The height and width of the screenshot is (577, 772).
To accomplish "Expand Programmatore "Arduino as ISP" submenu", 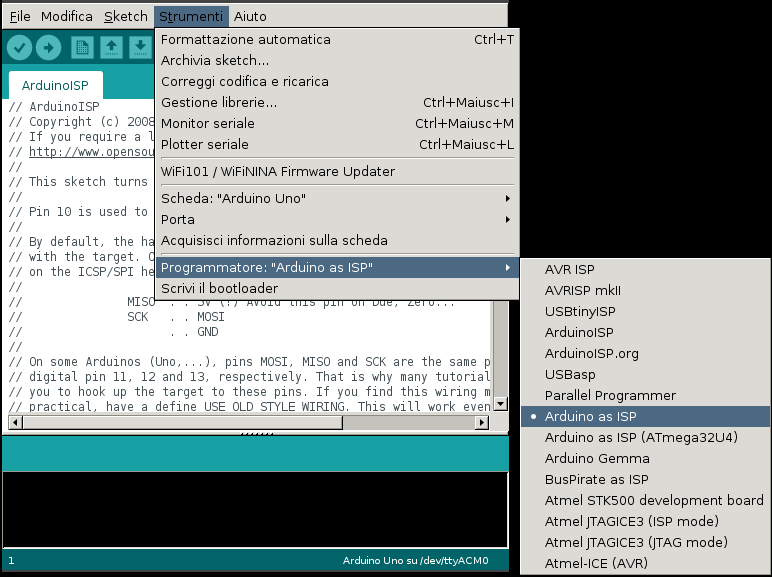I will point(337,267).
